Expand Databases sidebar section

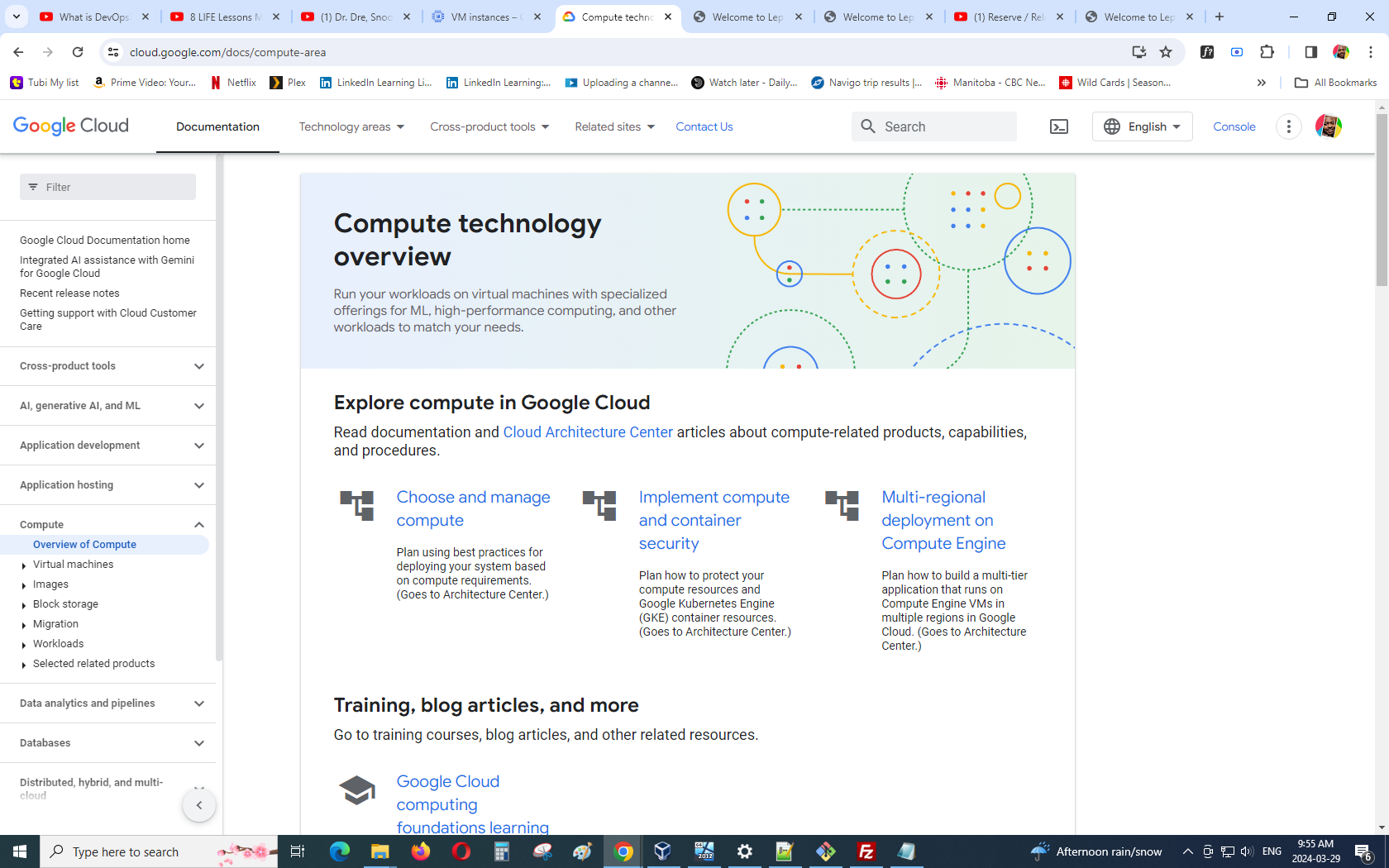click(199, 743)
